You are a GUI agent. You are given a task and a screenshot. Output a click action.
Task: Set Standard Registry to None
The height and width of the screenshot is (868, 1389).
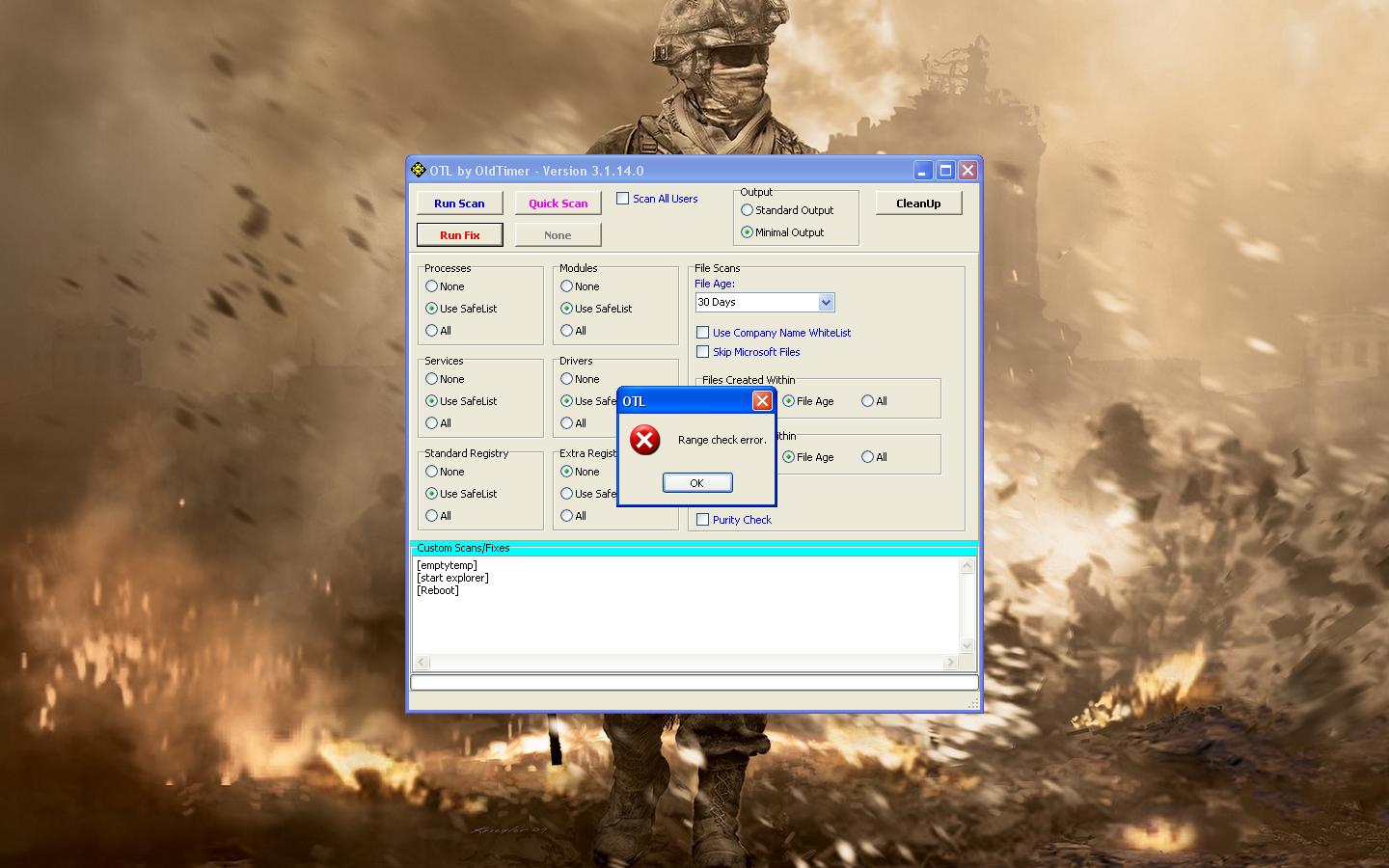(x=431, y=472)
